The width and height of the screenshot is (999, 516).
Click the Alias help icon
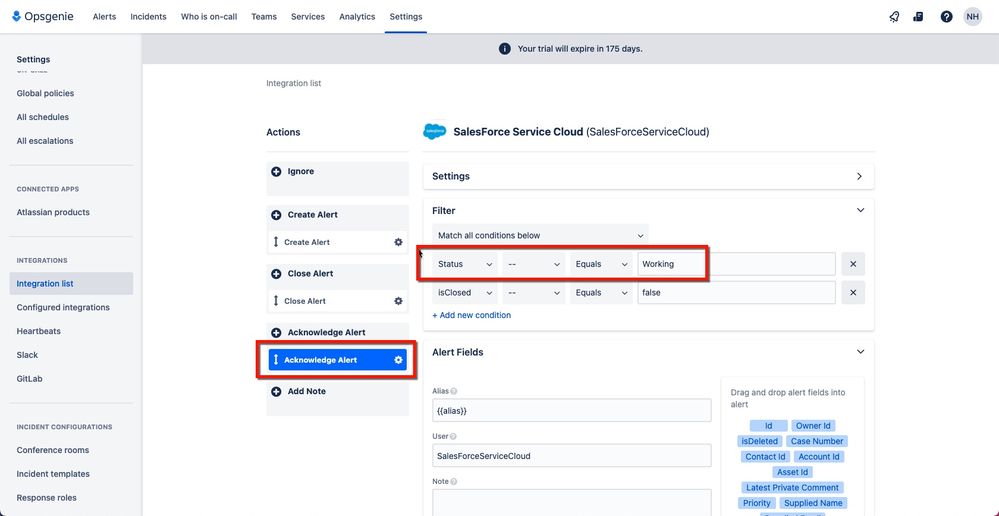454,391
